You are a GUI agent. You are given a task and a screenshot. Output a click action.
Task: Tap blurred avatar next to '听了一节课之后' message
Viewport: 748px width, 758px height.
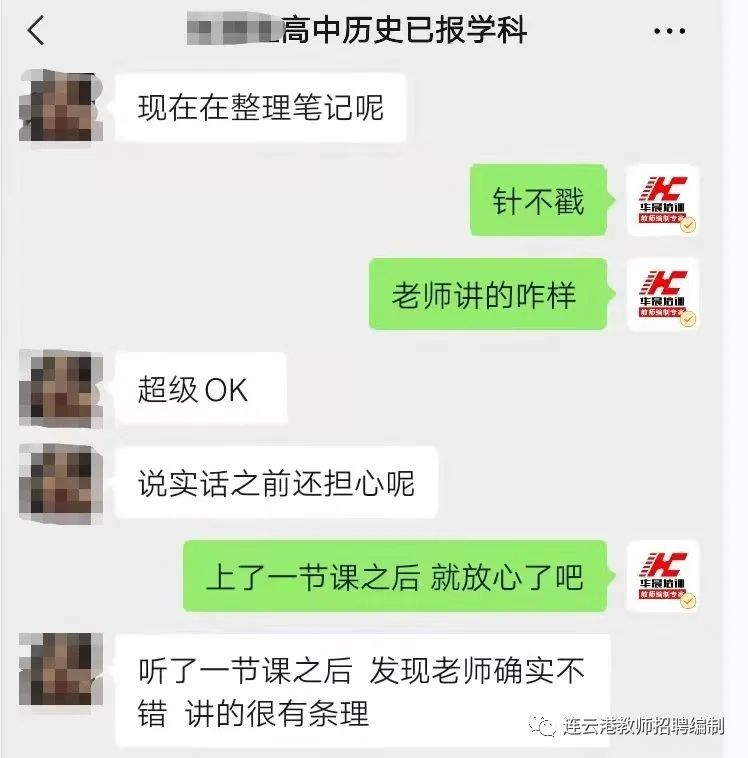61,669
